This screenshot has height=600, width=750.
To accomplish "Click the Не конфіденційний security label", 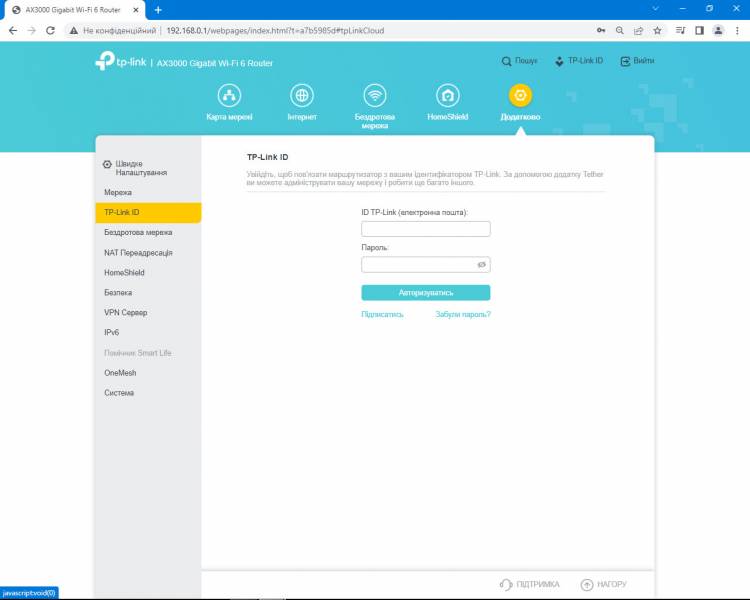I will (x=120, y=31).
